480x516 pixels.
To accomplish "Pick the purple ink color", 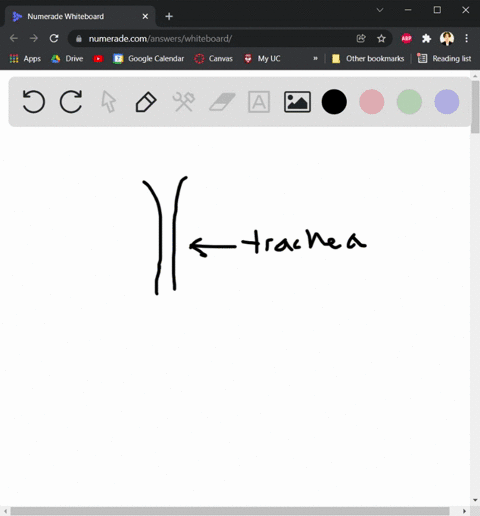I will 447,102.
